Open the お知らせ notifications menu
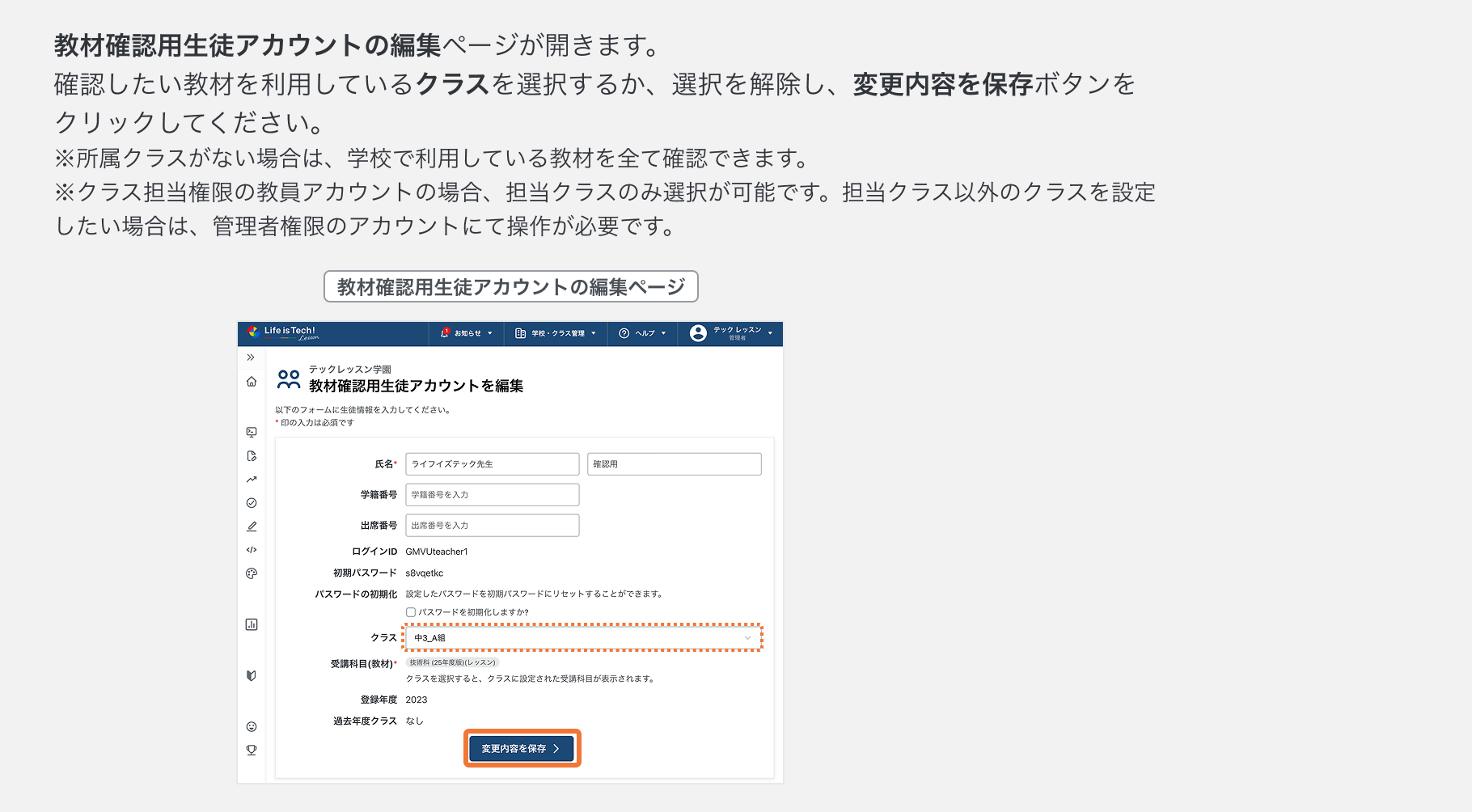Screen dimensions: 1472x812 point(467,334)
